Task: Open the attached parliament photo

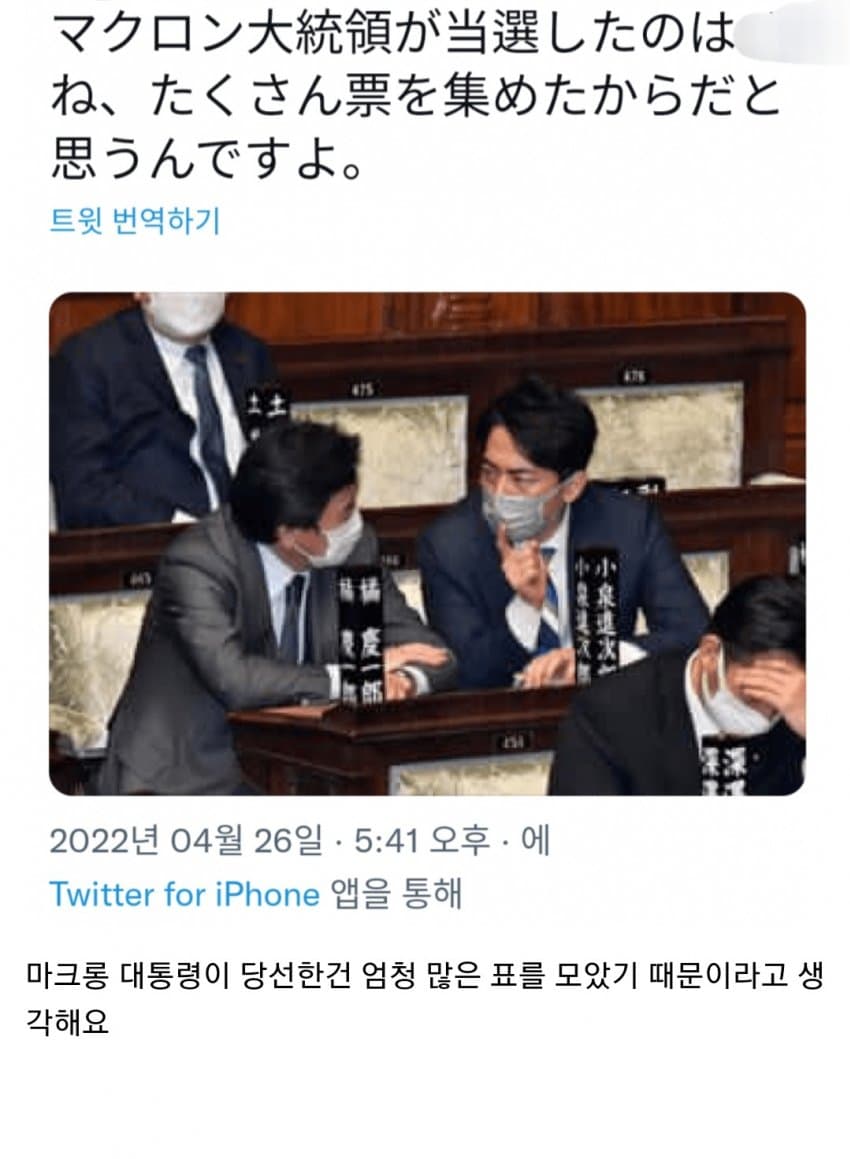Action: [427, 544]
